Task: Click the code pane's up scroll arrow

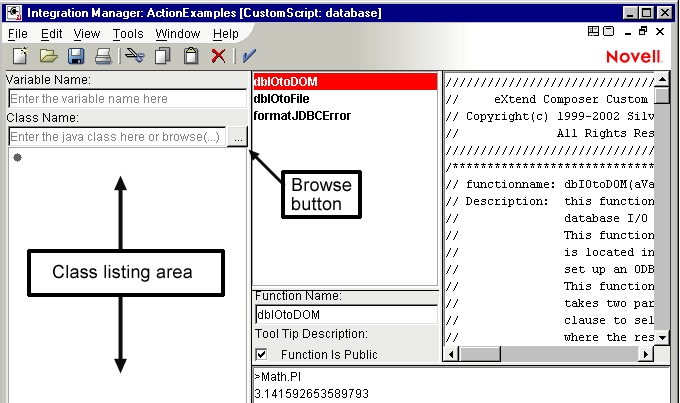Action: [662, 79]
